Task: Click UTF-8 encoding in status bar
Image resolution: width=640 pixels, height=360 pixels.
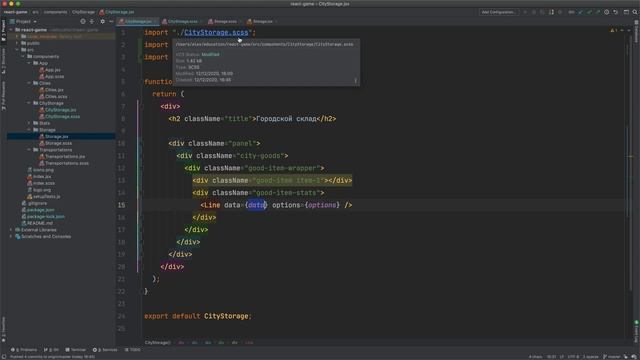Action: 573,357
